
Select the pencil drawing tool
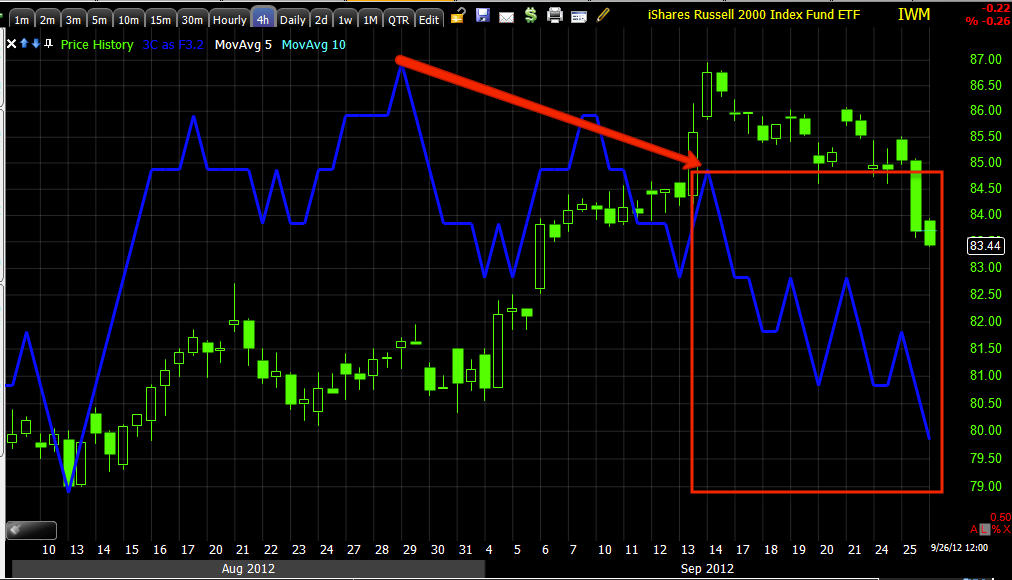[x=603, y=15]
